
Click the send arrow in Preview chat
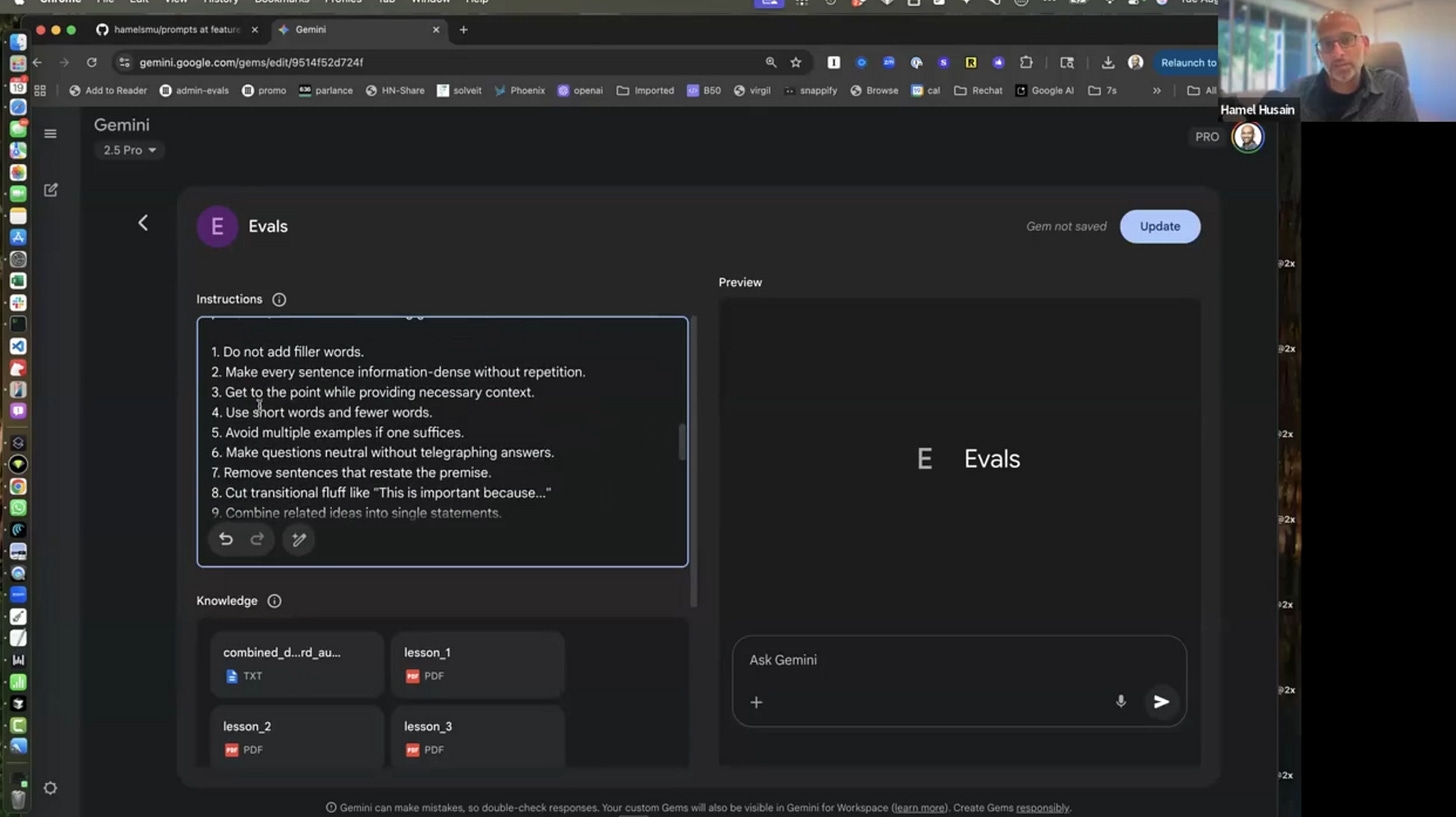coord(1161,702)
